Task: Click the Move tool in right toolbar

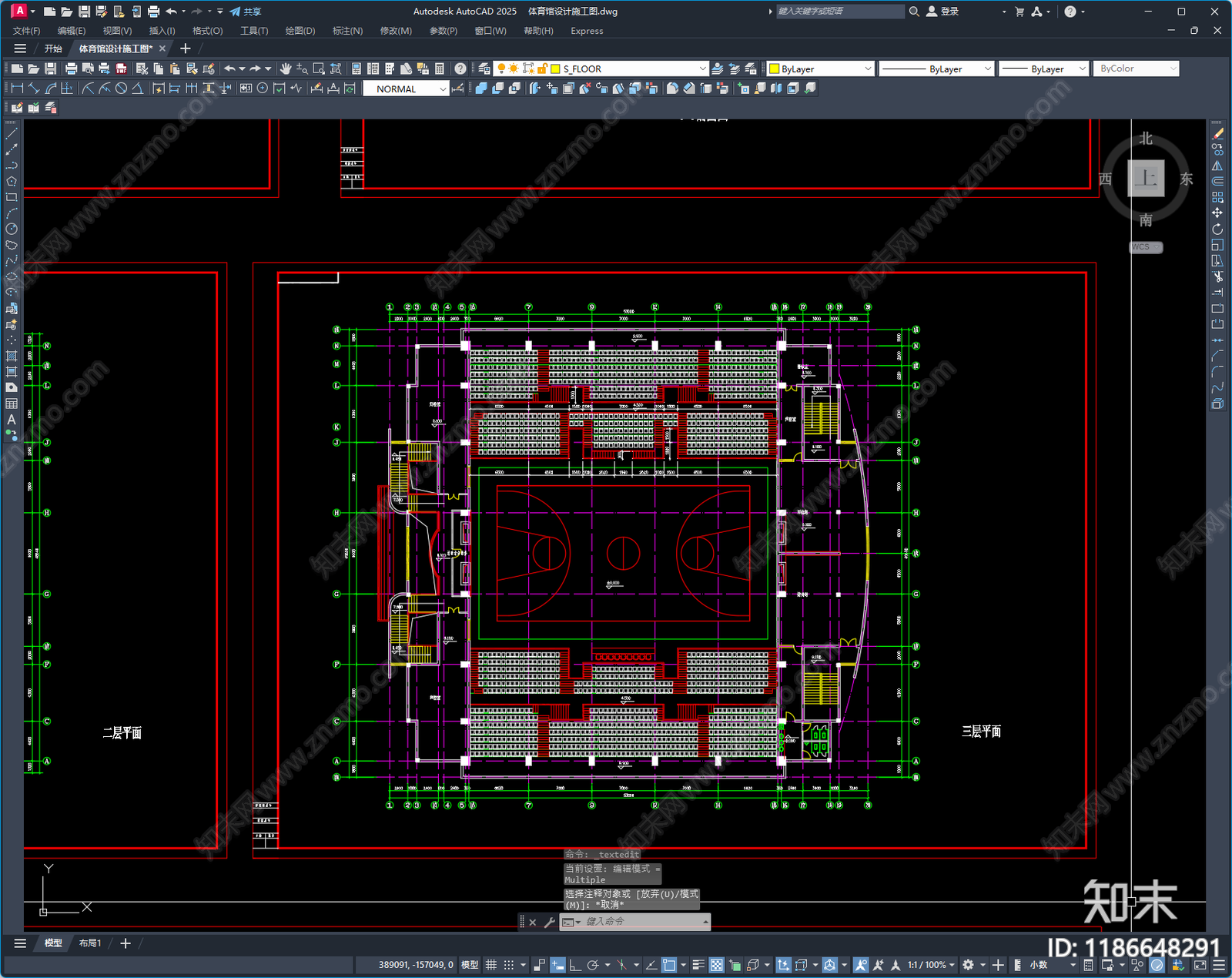Action: coord(1217,213)
